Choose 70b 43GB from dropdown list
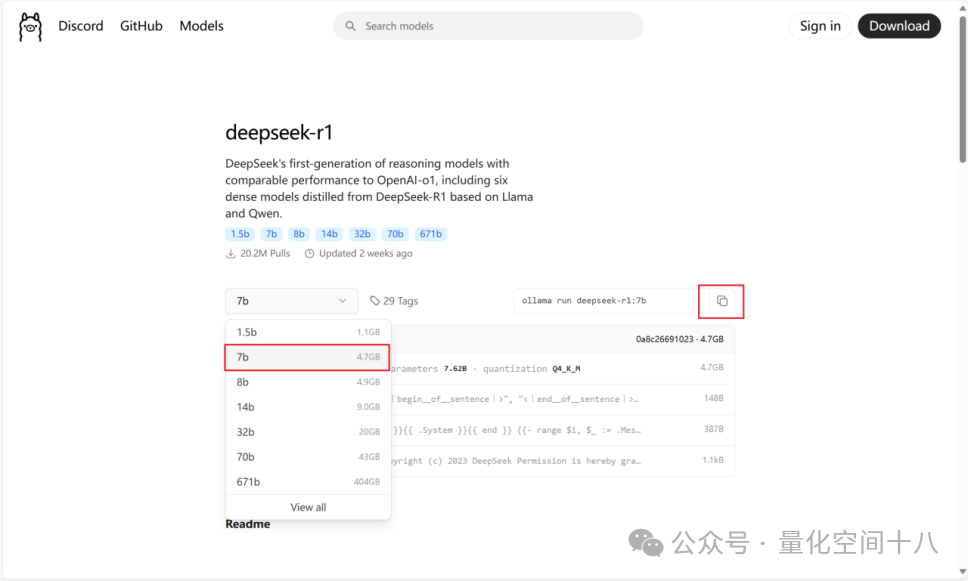The height and width of the screenshot is (581, 969). (x=308, y=457)
